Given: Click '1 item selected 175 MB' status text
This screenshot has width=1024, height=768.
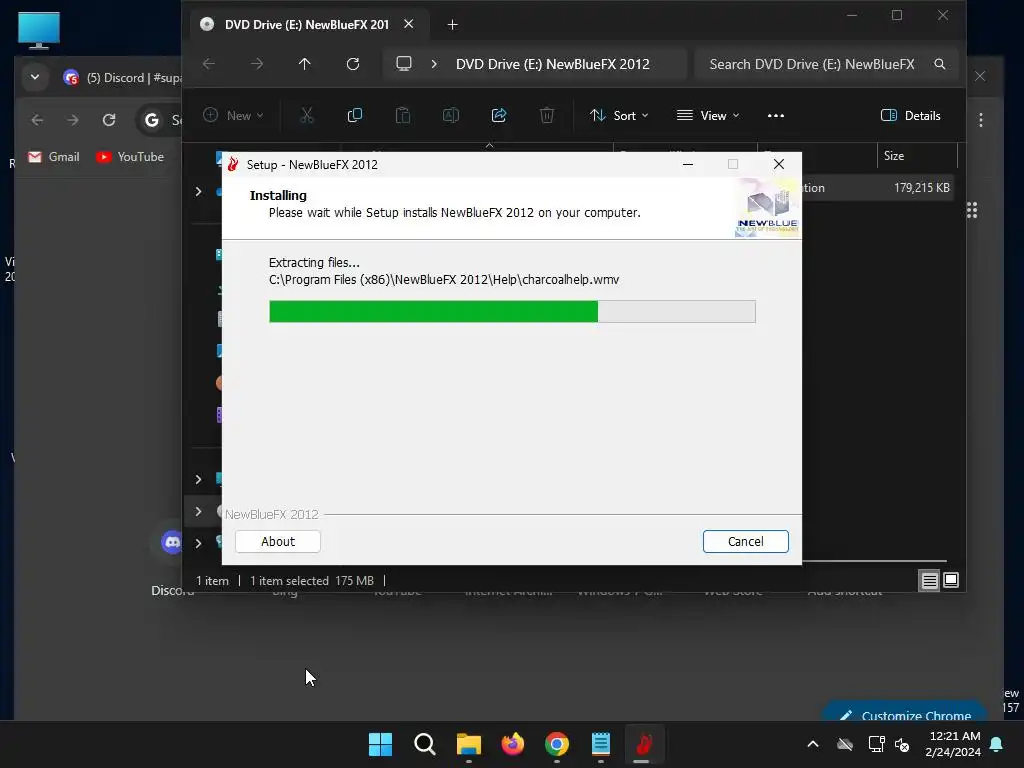Looking at the screenshot, I should coord(312,581).
